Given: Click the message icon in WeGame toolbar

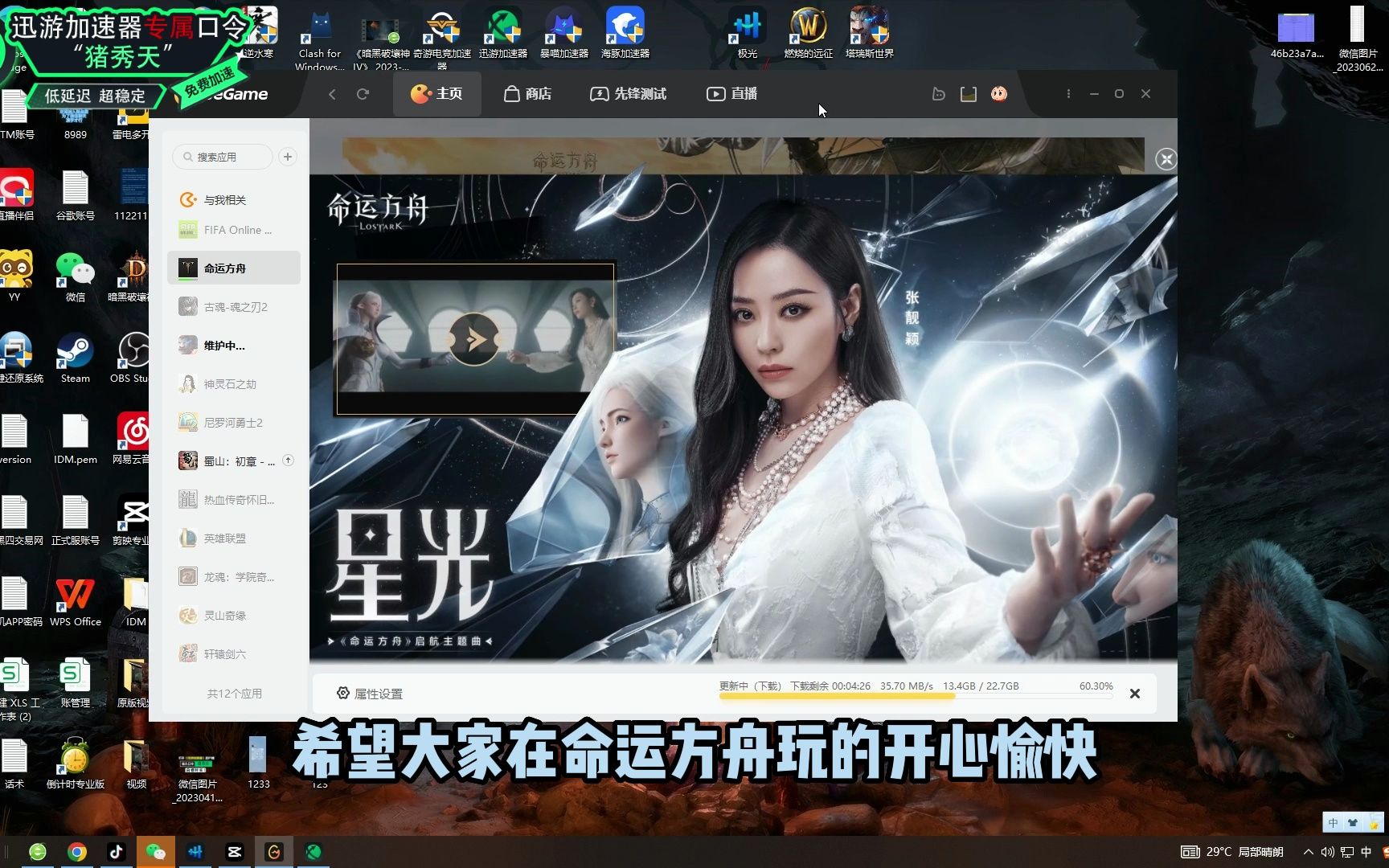Looking at the screenshot, I should [x=938, y=94].
